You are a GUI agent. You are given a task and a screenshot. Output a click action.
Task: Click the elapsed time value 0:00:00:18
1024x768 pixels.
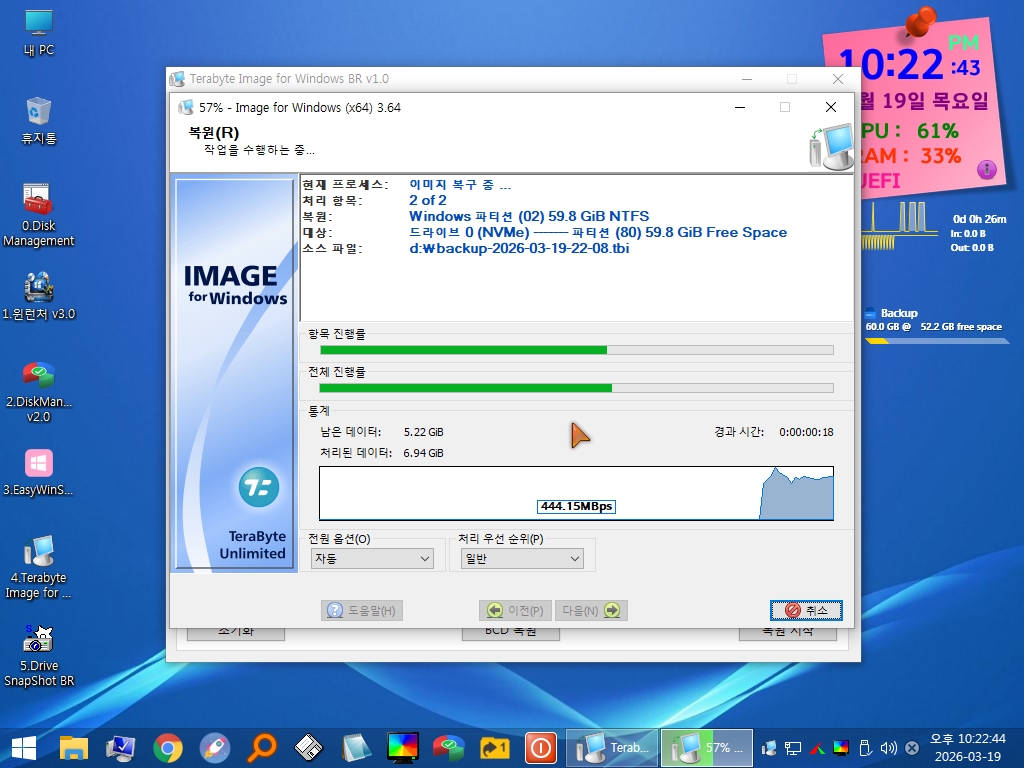(x=806, y=432)
